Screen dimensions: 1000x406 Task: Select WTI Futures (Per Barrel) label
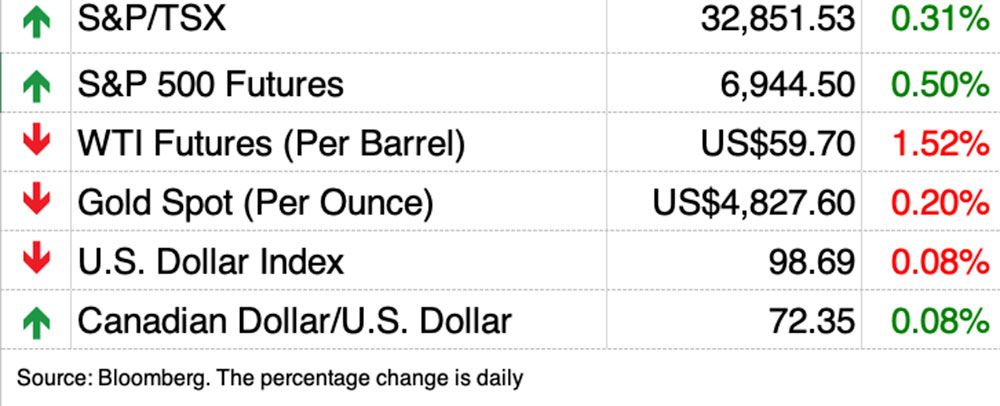pos(271,144)
